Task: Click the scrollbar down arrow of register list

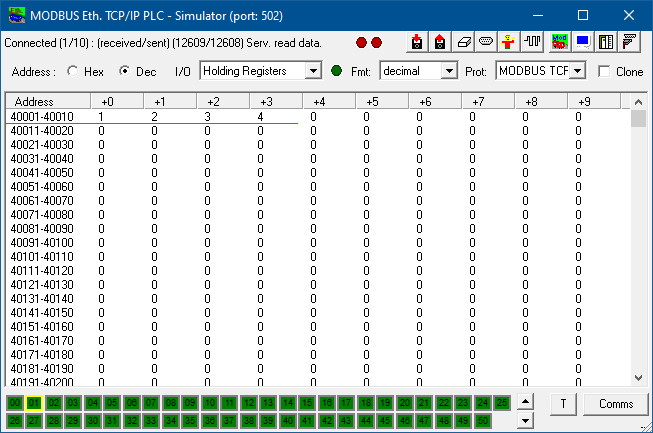Action: 638,378
